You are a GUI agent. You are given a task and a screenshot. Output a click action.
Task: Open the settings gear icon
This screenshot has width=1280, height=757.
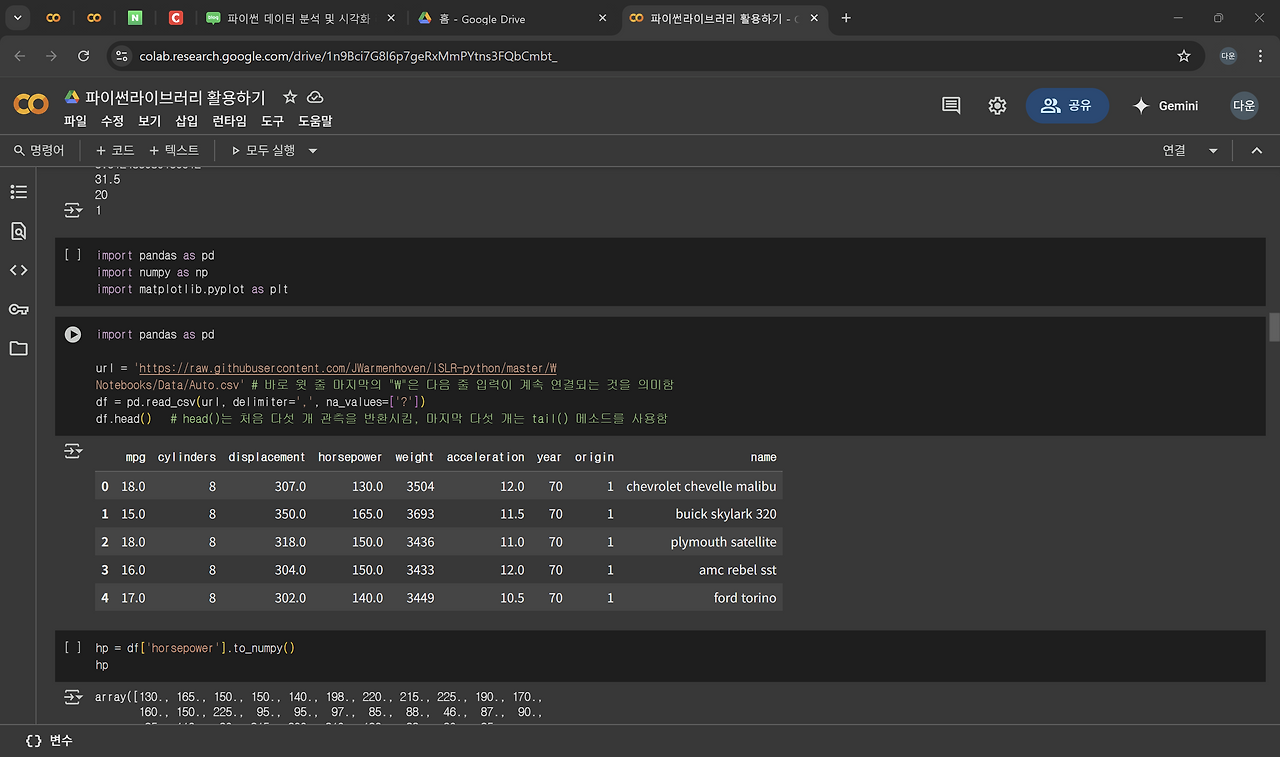(997, 106)
